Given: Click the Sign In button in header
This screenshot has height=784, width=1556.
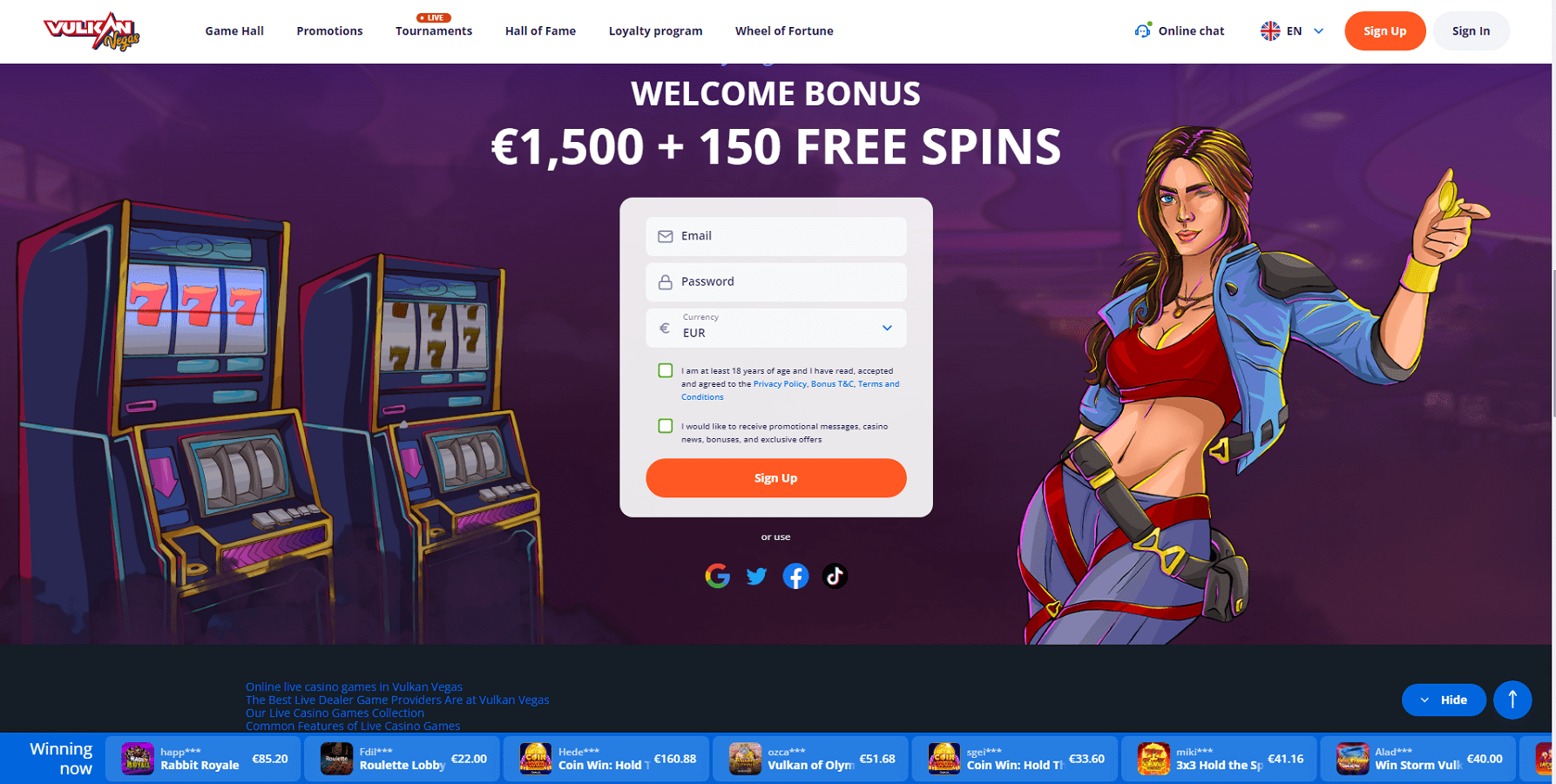Looking at the screenshot, I should [1471, 30].
